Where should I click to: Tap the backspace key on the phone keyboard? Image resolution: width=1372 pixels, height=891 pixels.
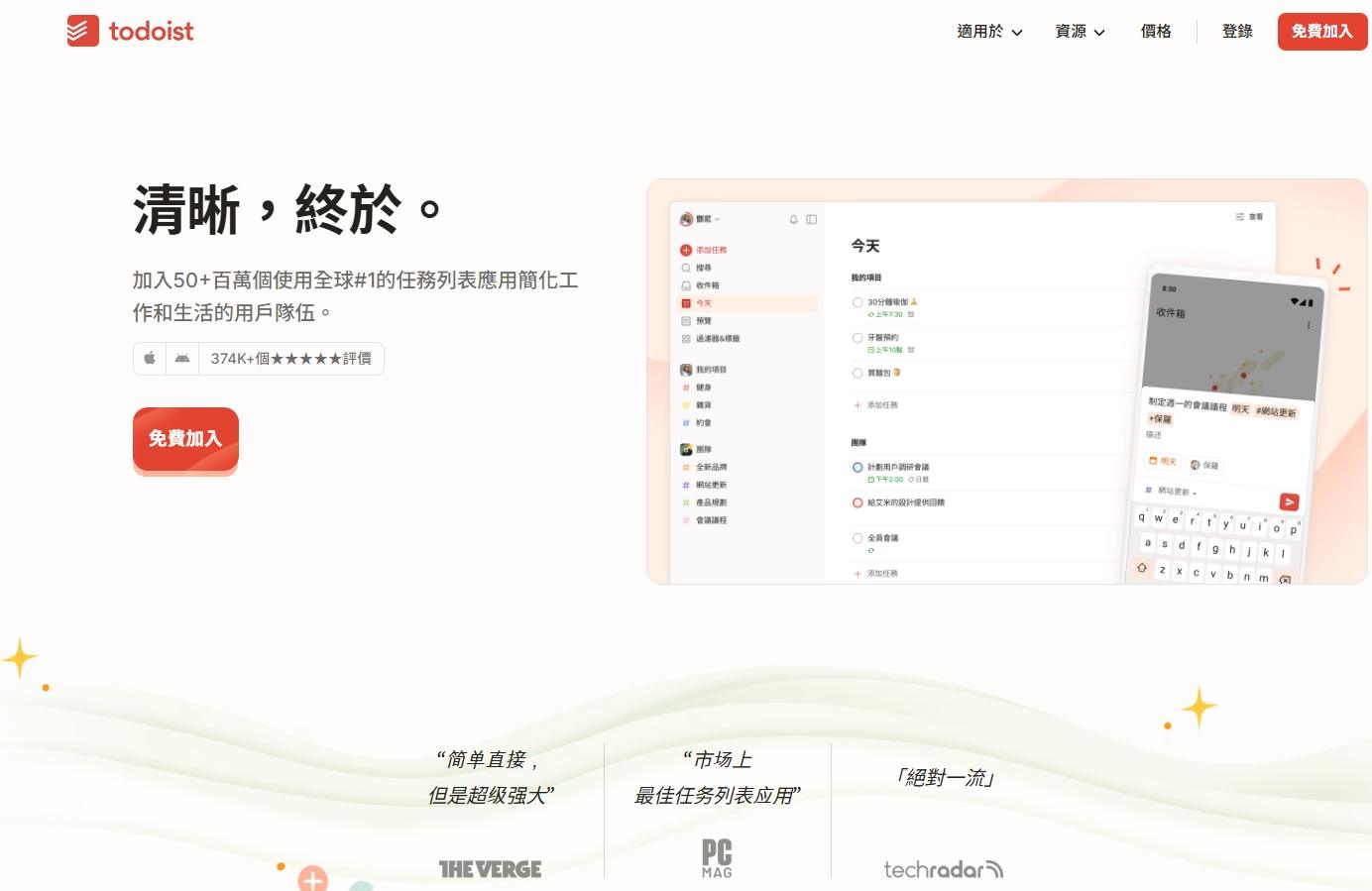[1285, 580]
